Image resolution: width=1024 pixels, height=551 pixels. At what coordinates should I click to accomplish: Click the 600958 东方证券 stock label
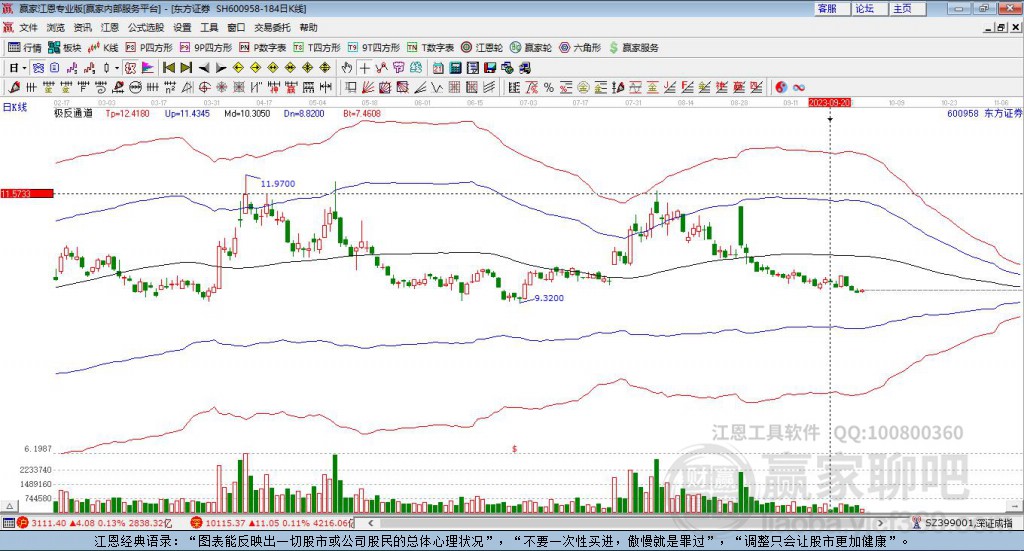[x=984, y=113]
